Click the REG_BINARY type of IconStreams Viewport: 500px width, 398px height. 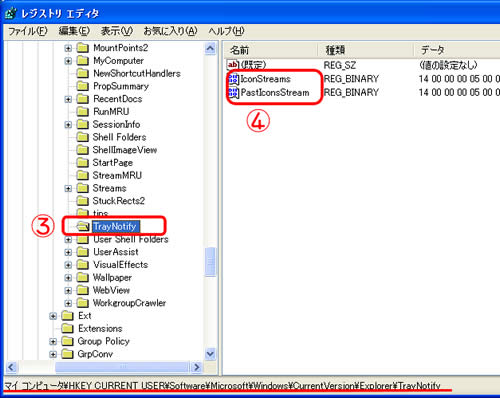351,79
